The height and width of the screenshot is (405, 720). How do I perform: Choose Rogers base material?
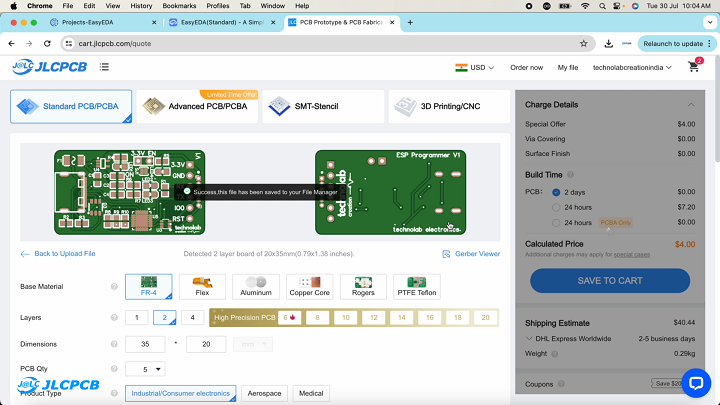(x=363, y=287)
